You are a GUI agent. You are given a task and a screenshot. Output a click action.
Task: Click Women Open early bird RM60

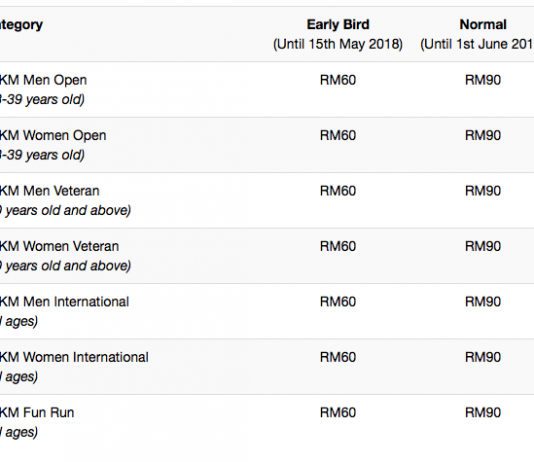[x=338, y=136]
